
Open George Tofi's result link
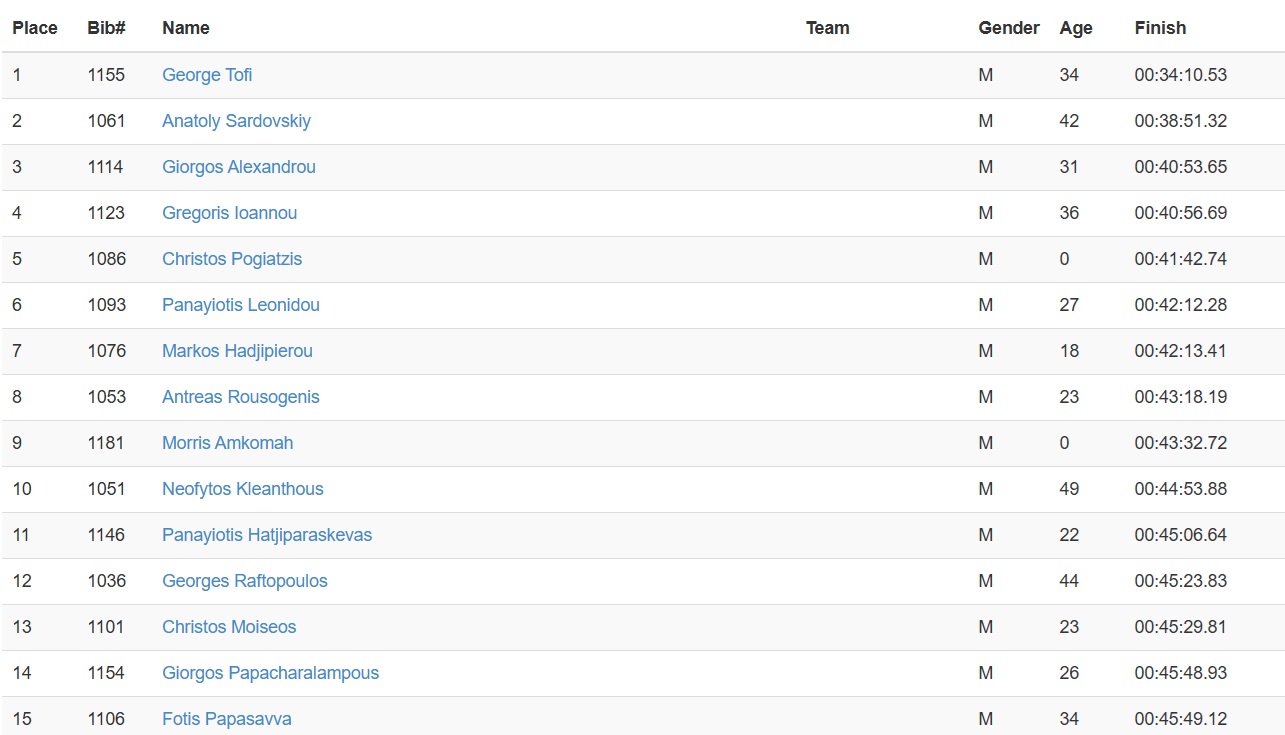click(x=207, y=75)
